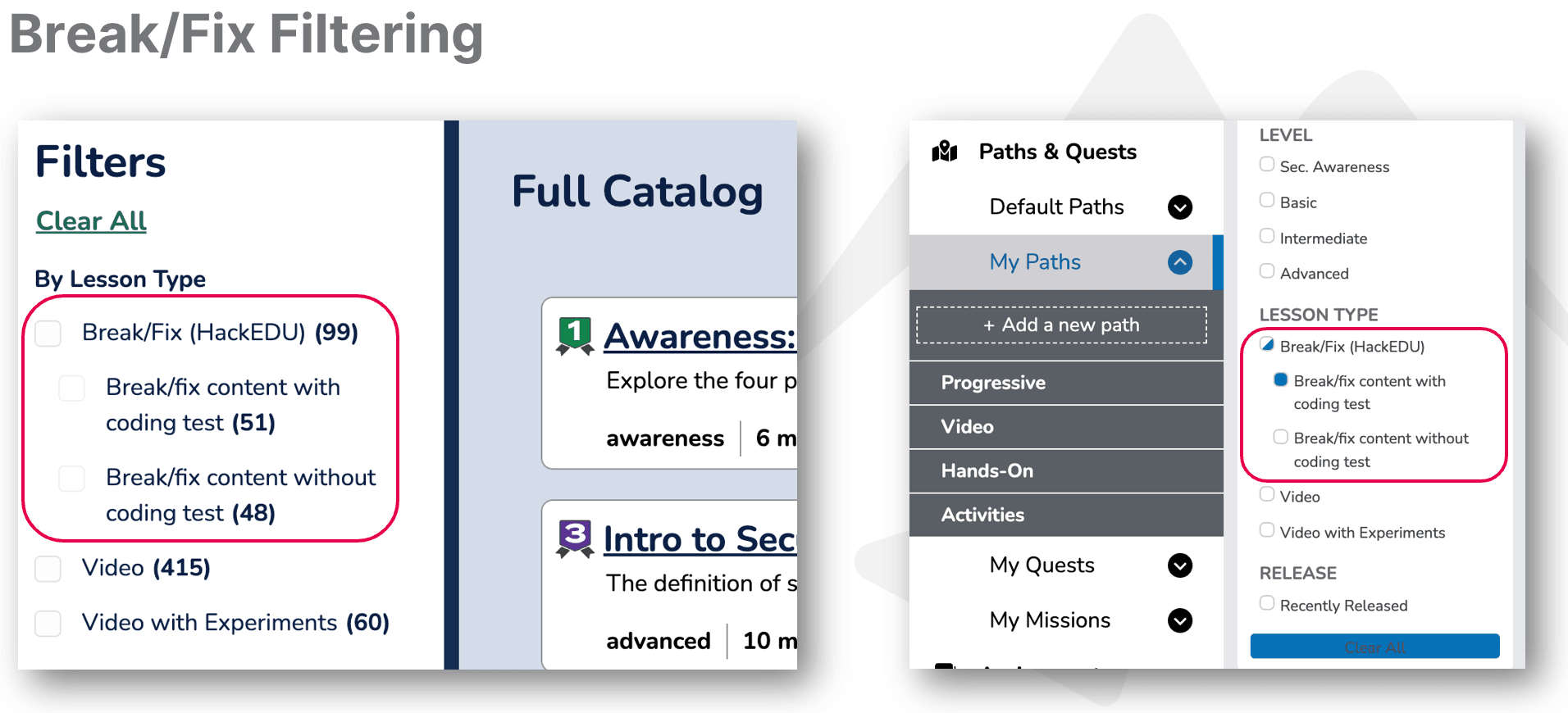The image size is (1568, 713).
Task: Uncheck Break/fix content with coding test in sidebar
Action: tap(1280, 379)
